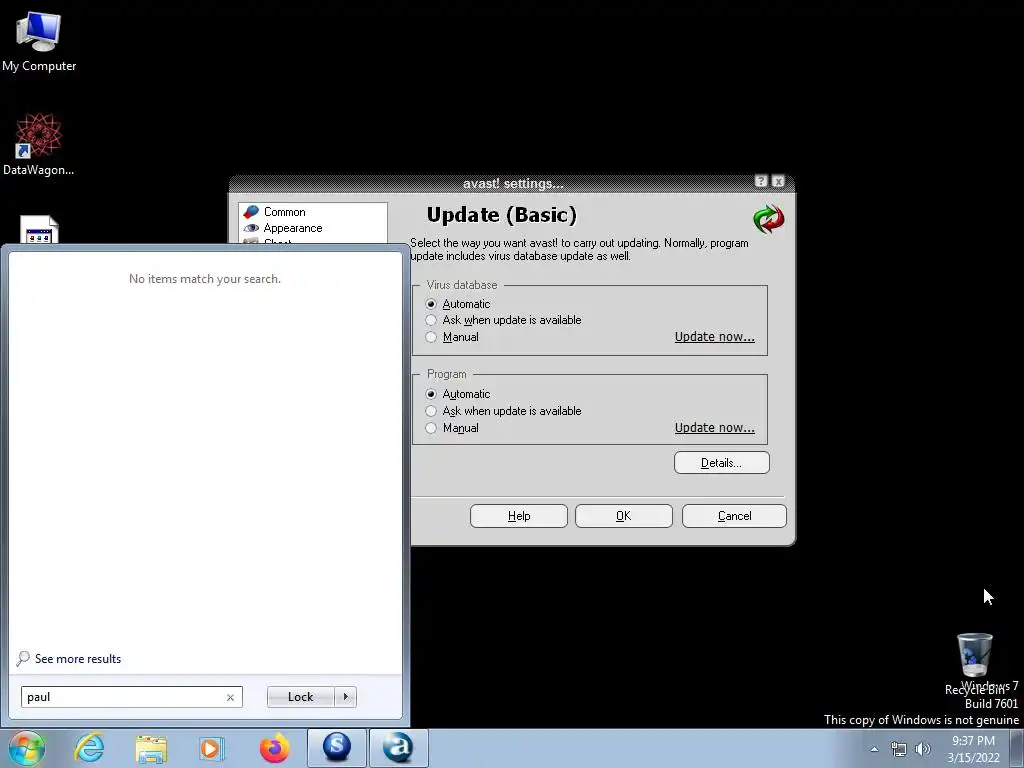Click the avast settings help question icon
Screen dimensions: 1024x768
click(x=761, y=182)
